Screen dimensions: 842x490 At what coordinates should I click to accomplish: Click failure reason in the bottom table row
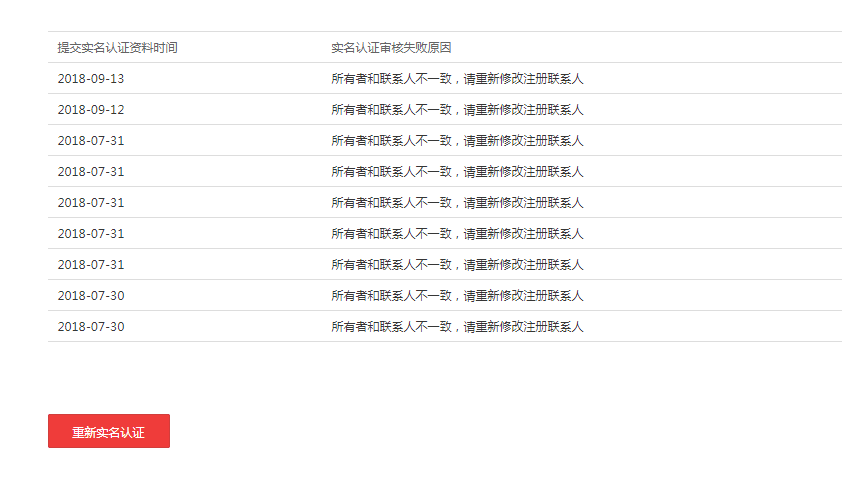click(457, 327)
